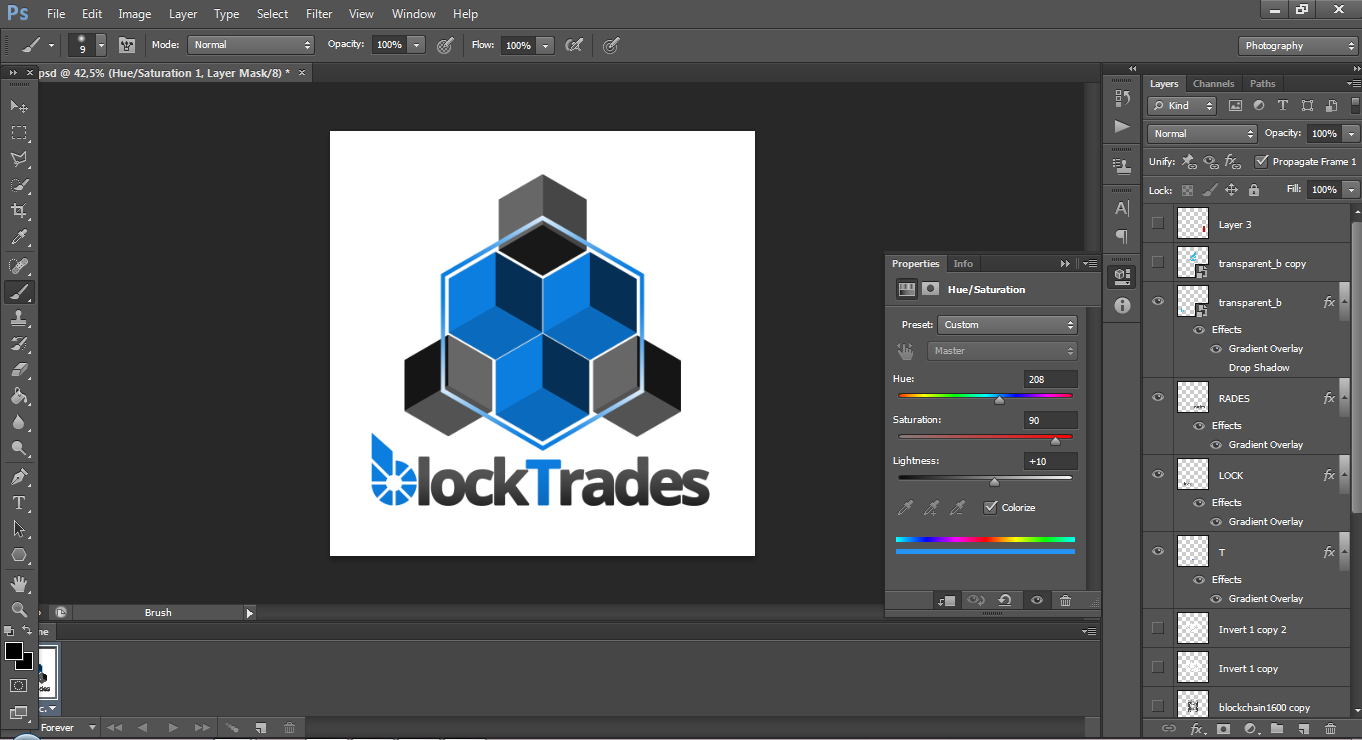Select the Pen tool

(x=19, y=477)
